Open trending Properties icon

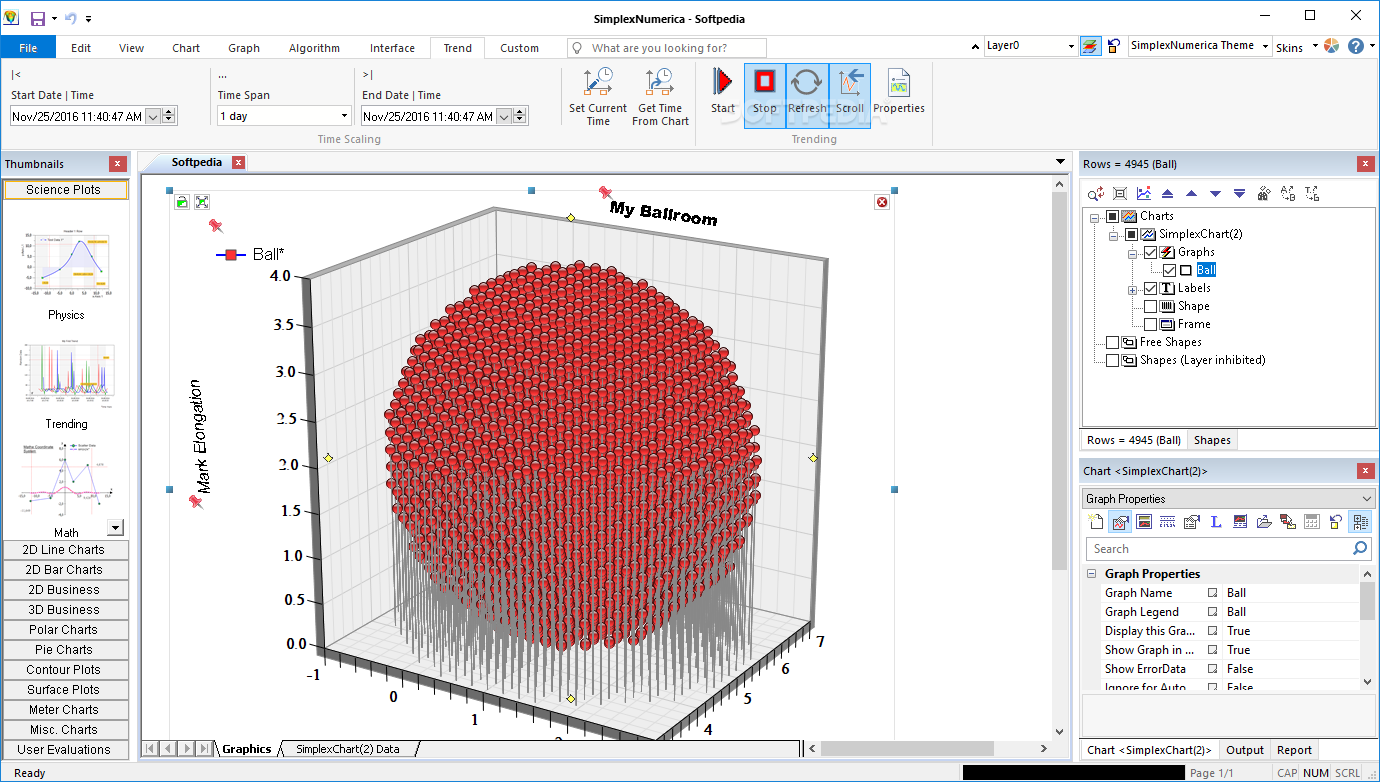(x=898, y=82)
